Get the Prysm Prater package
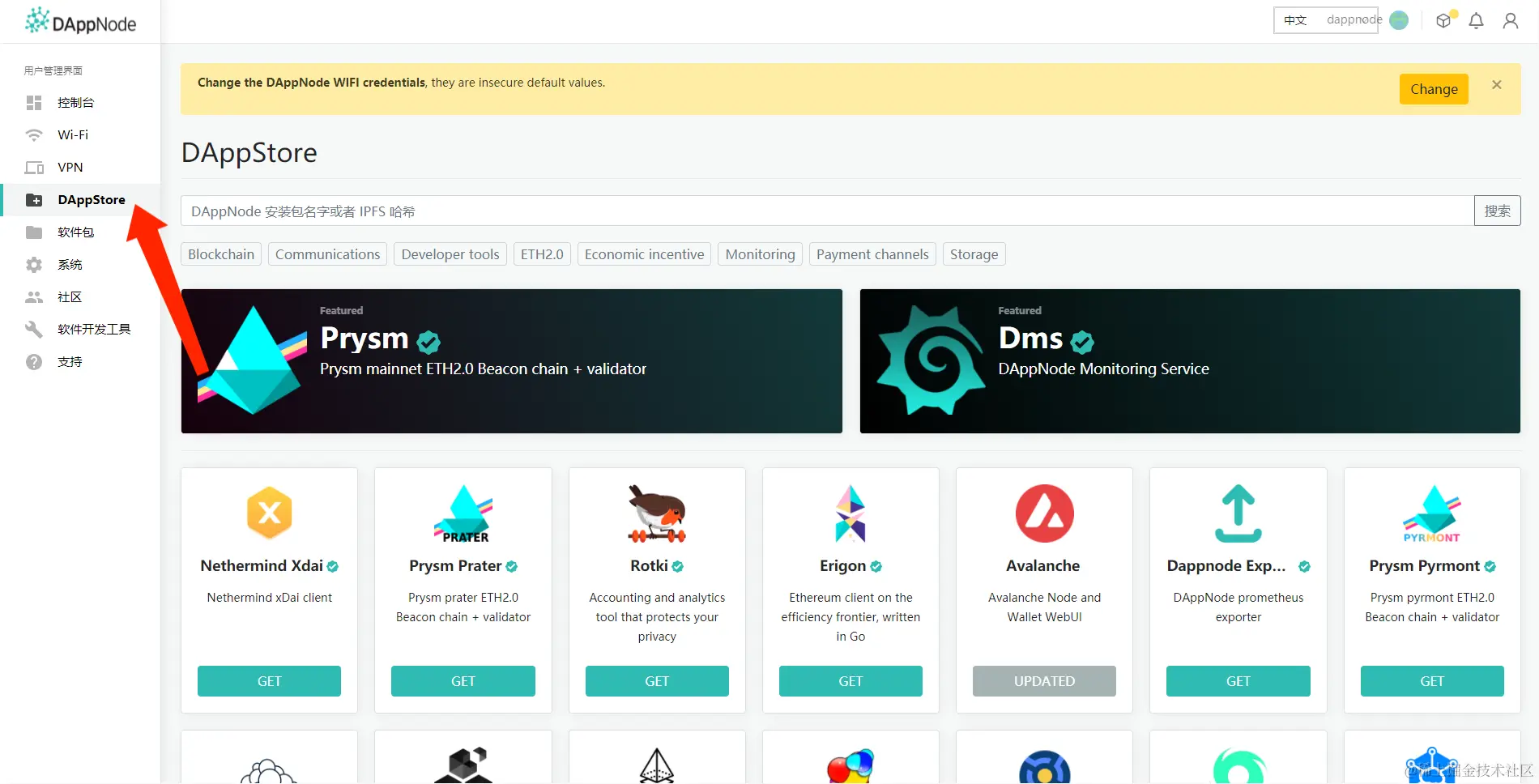Screen dimensions: 1539x784 [463, 681]
